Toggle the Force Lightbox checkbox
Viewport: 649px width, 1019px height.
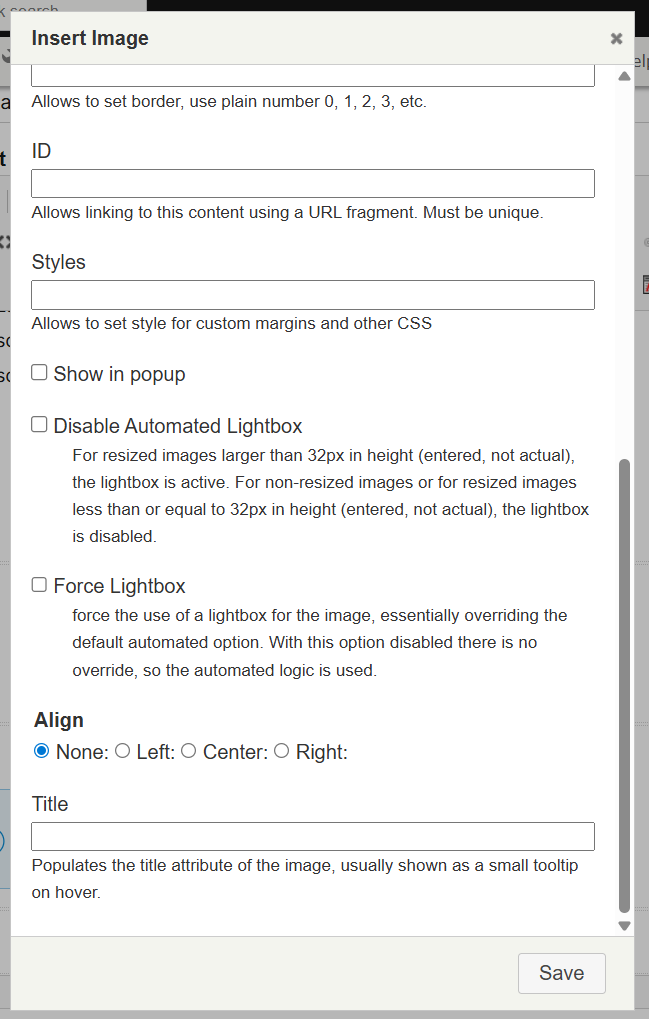(x=40, y=585)
